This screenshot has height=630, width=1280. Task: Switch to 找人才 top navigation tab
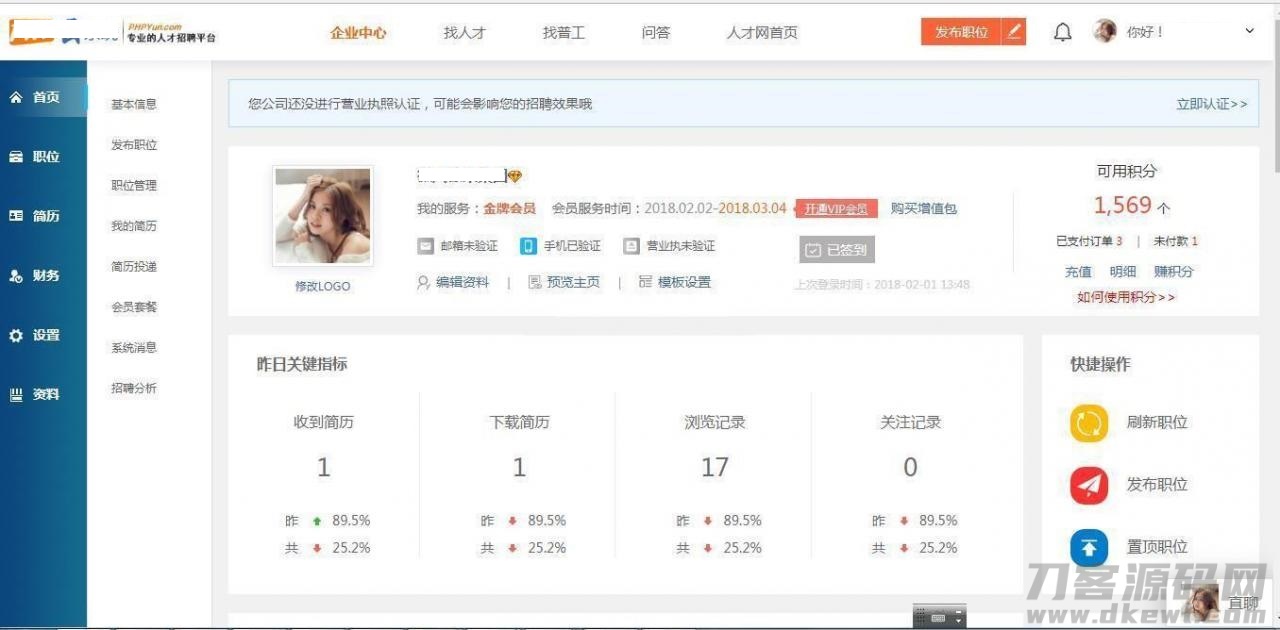(464, 33)
